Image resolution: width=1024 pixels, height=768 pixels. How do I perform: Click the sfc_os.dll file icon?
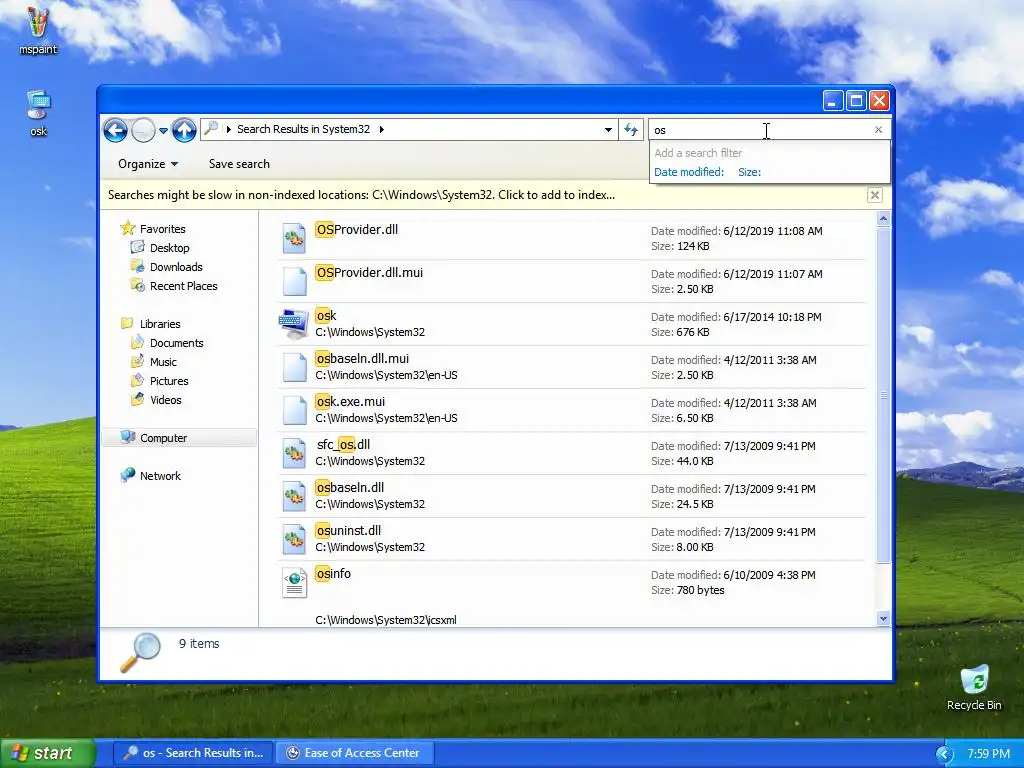[x=294, y=453]
